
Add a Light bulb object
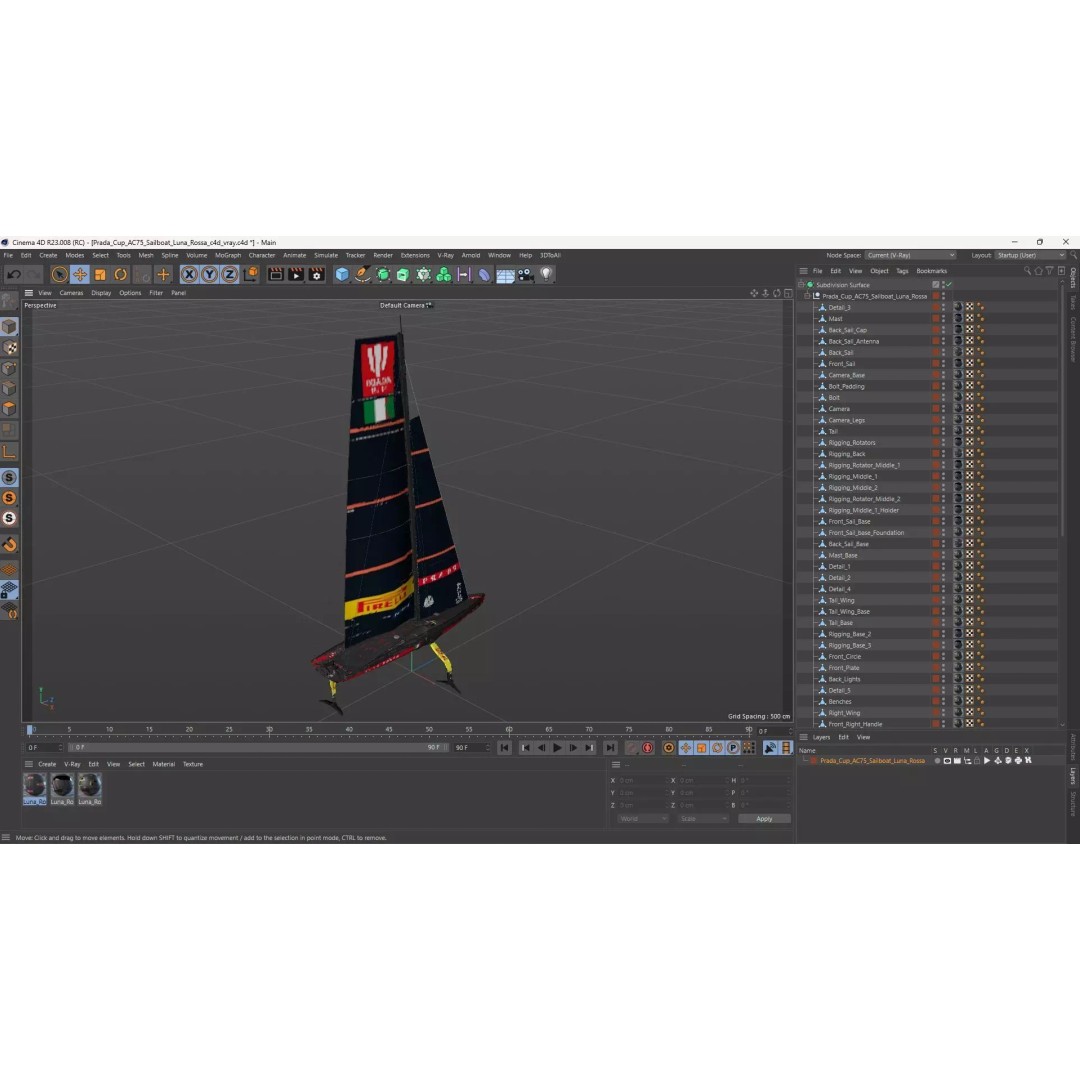pos(546,275)
